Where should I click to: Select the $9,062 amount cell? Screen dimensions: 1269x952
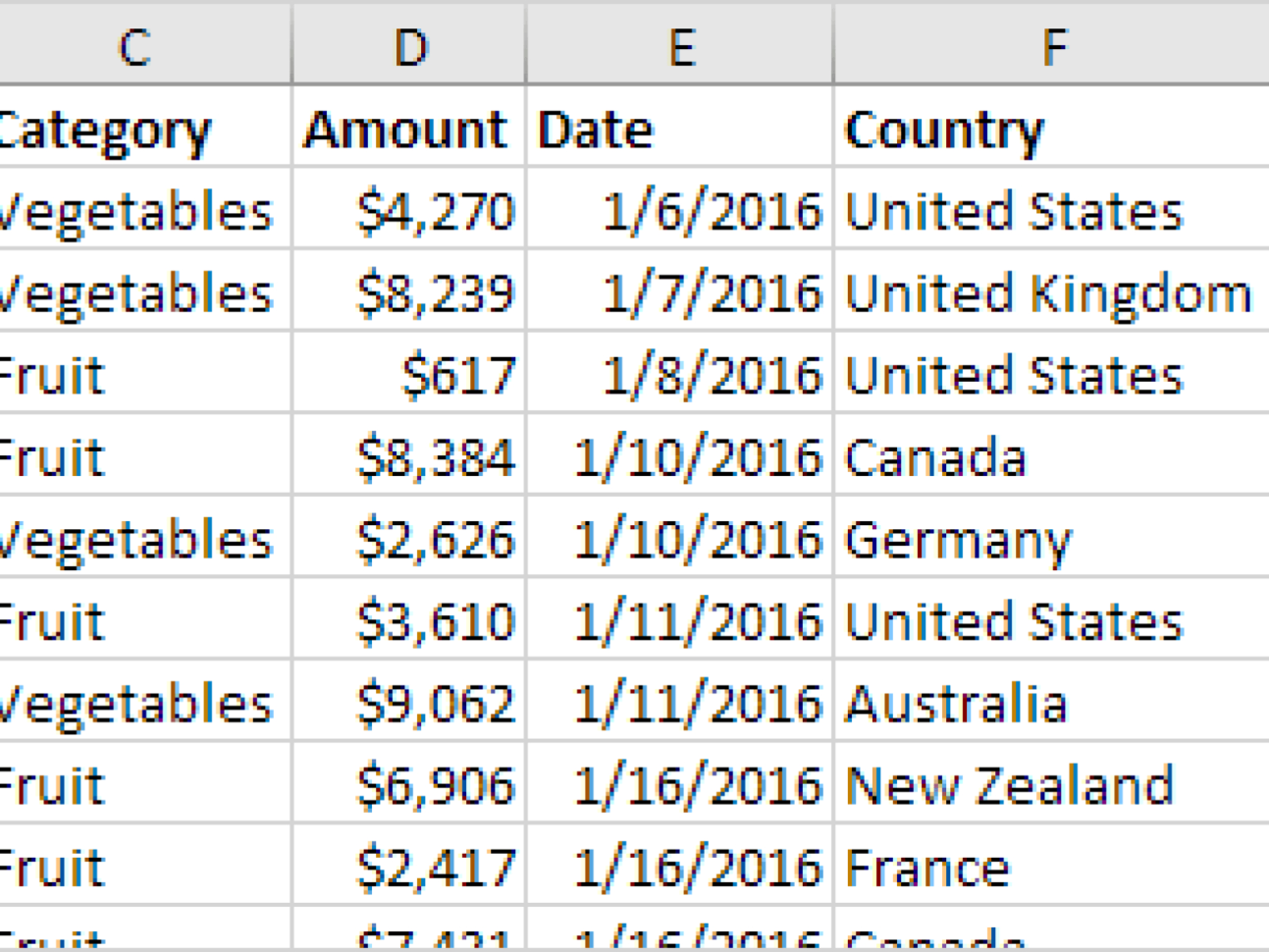[x=435, y=704]
